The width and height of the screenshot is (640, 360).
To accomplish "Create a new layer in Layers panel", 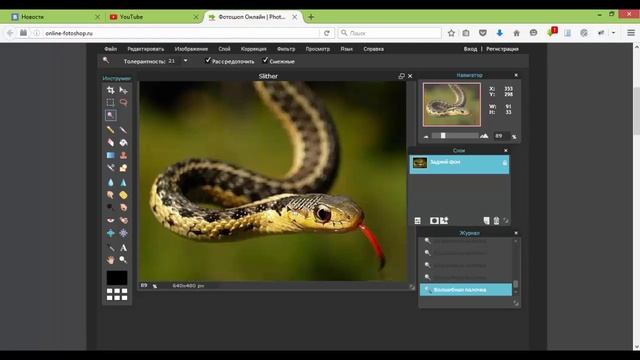I will pyautogui.click(x=487, y=221).
